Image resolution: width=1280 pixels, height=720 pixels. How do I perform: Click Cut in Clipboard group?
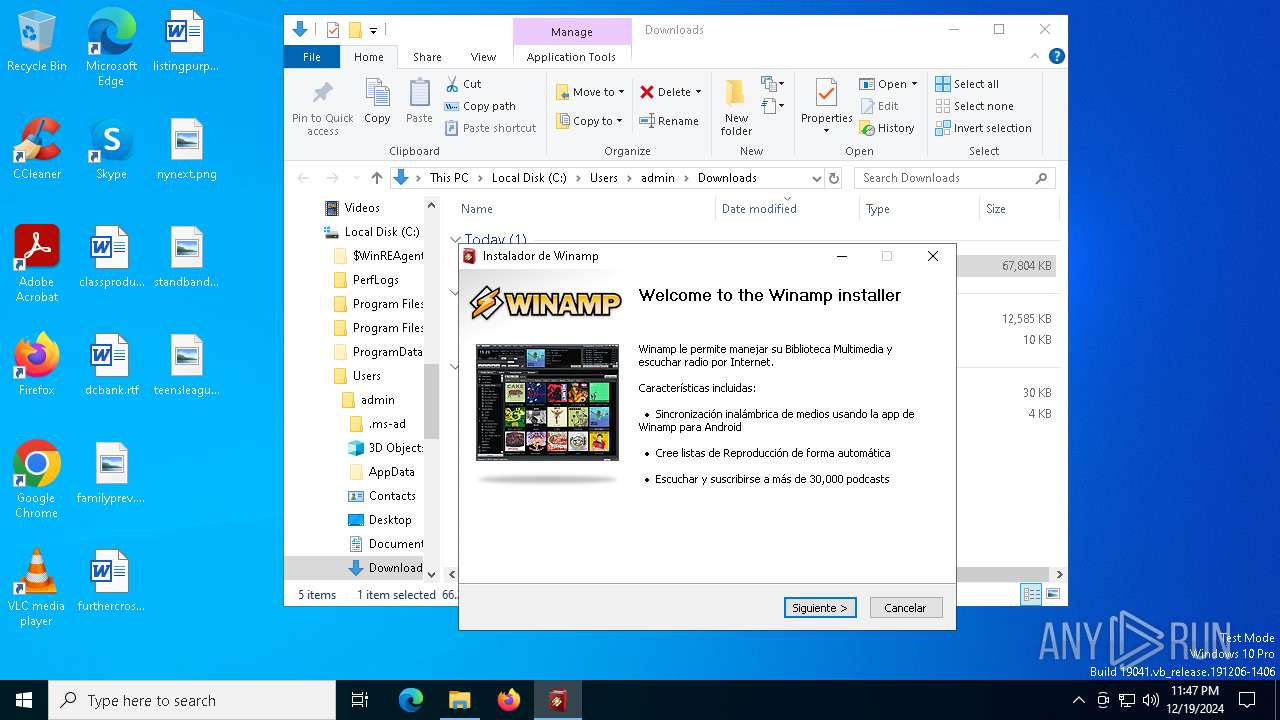click(x=464, y=84)
